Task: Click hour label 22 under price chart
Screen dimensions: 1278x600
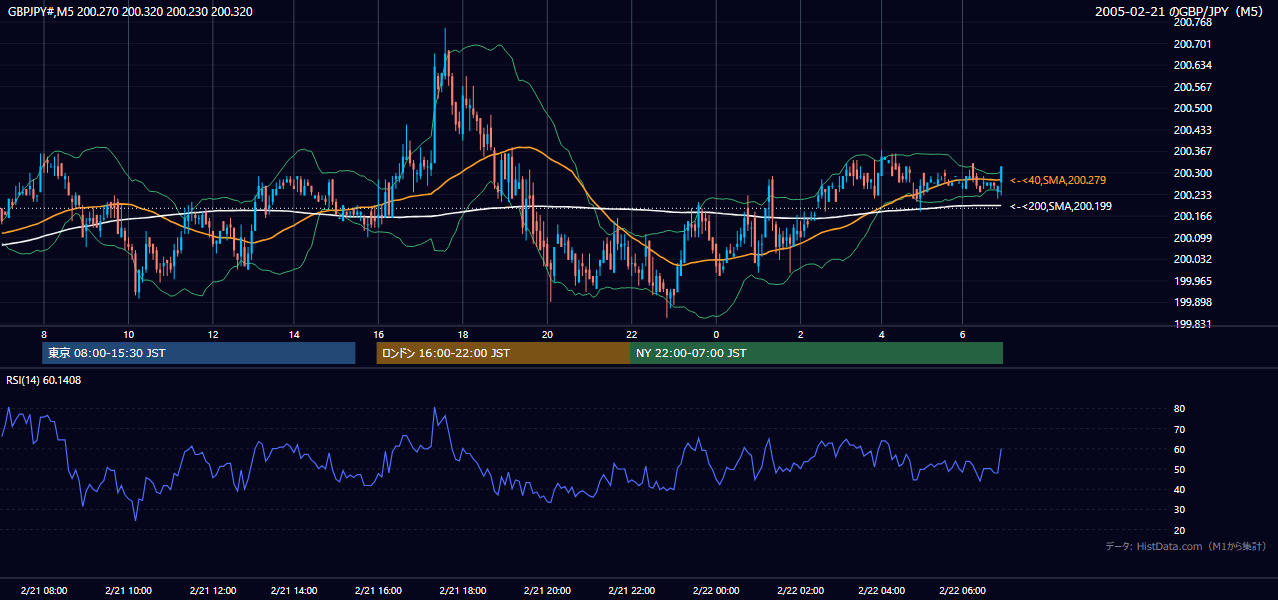Action: [x=631, y=334]
